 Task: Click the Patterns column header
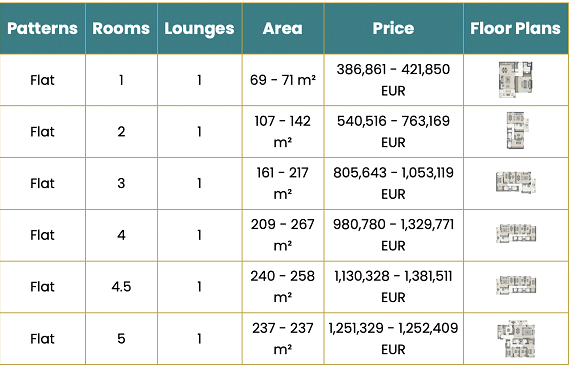pos(42,29)
